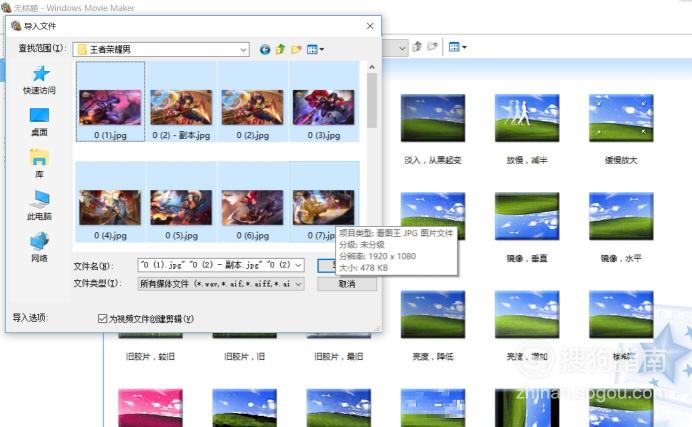Toggle the 为视频文件创建剪辑 checkbox
Screen dimensions: 692x427
[x=102, y=318]
